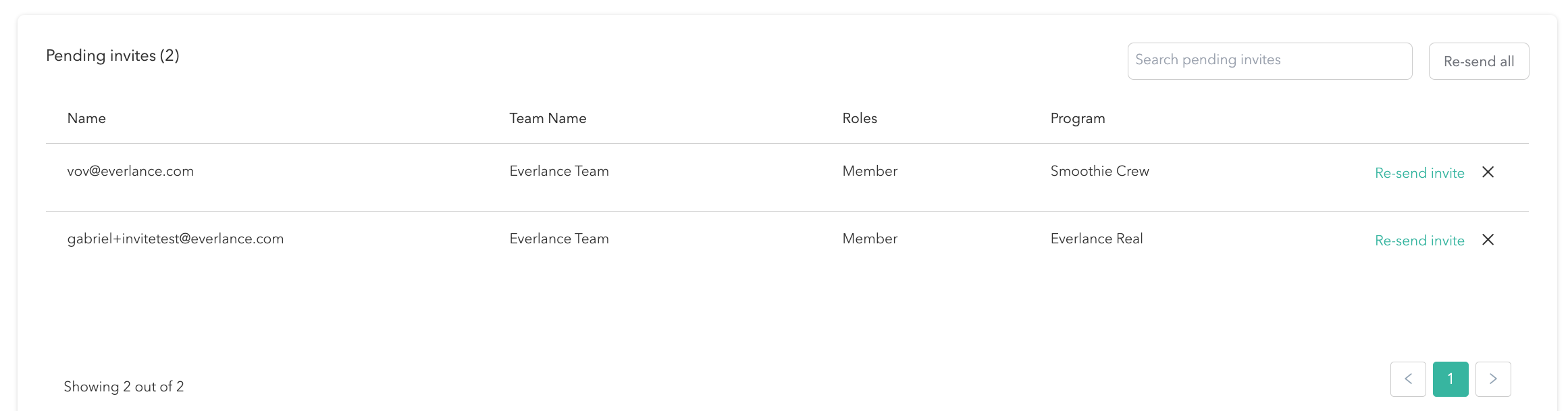Remove the vov@everlance.com pending invite
Image resolution: width=1568 pixels, height=411 pixels.
point(1488,172)
